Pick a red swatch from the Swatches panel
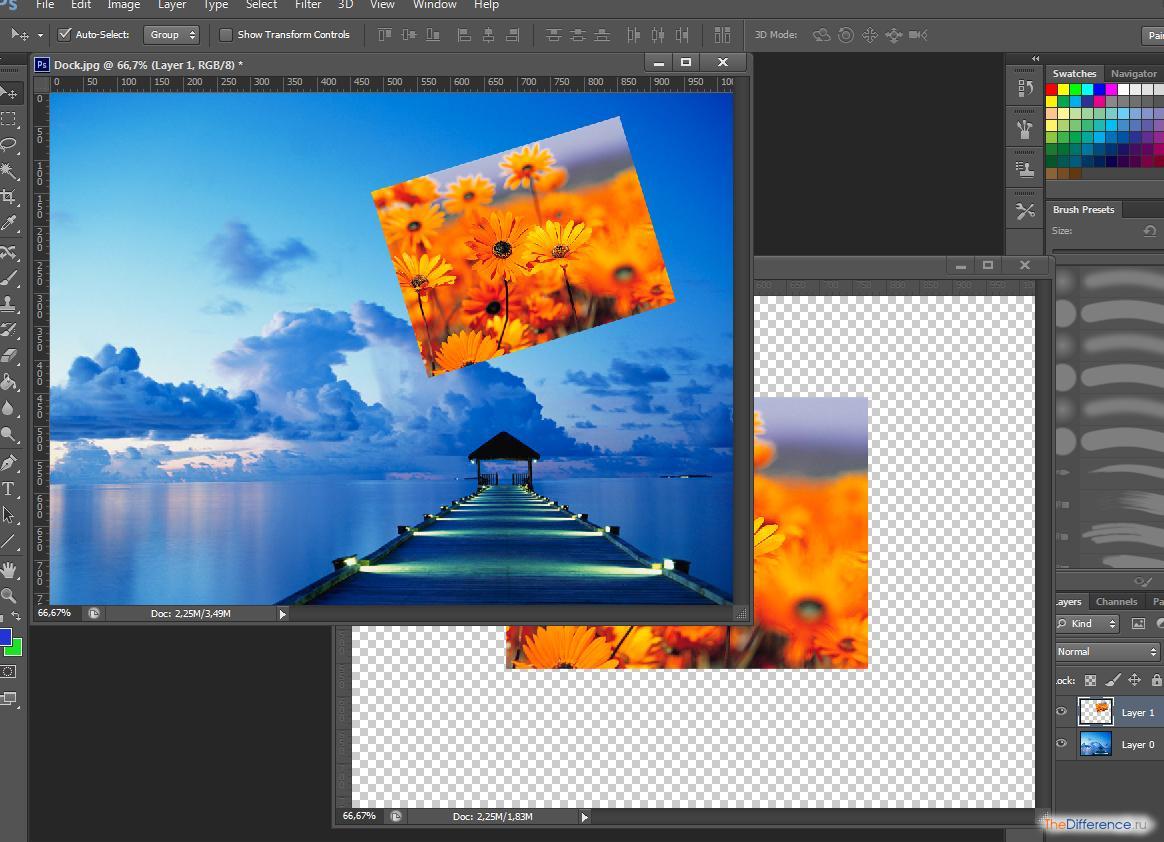Image resolution: width=1164 pixels, height=842 pixels. pyautogui.click(x=1051, y=89)
